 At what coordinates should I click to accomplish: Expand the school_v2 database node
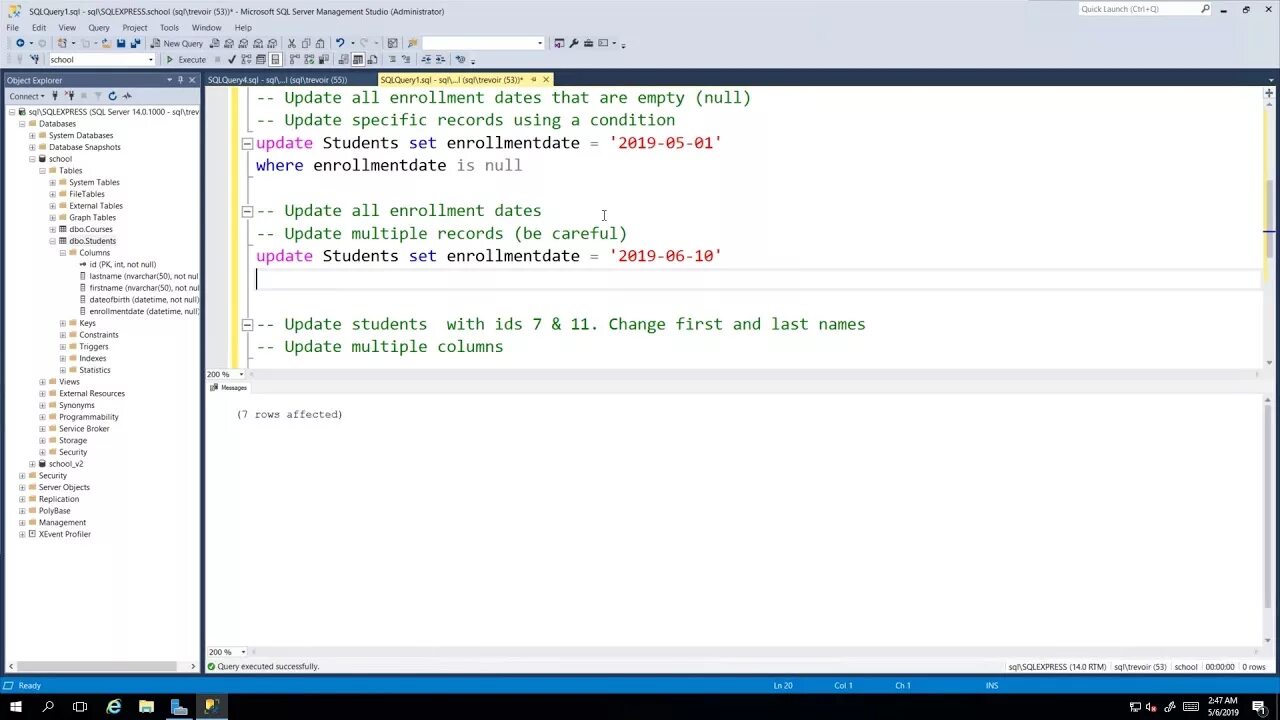point(32,464)
